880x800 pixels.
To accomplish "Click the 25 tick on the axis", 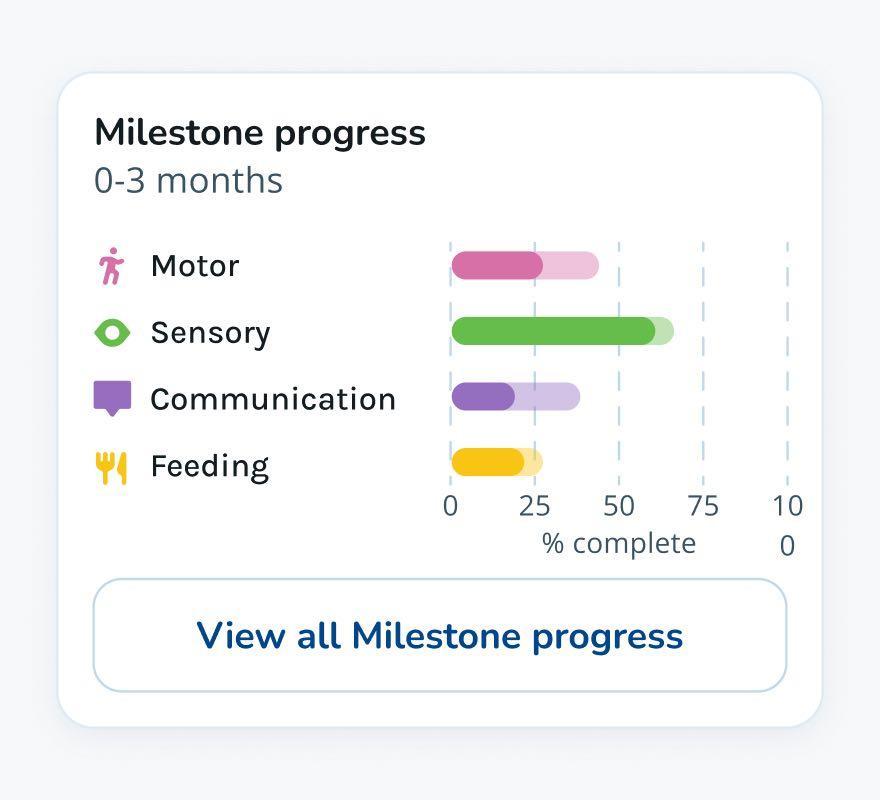I will pos(534,506).
